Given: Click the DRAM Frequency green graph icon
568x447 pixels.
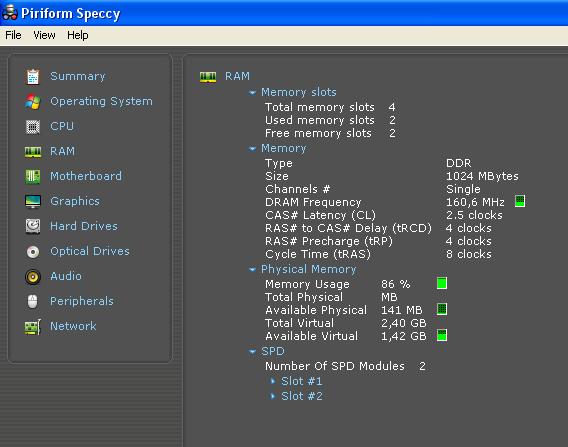Looking at the screenshot, I should click(520, 201).
